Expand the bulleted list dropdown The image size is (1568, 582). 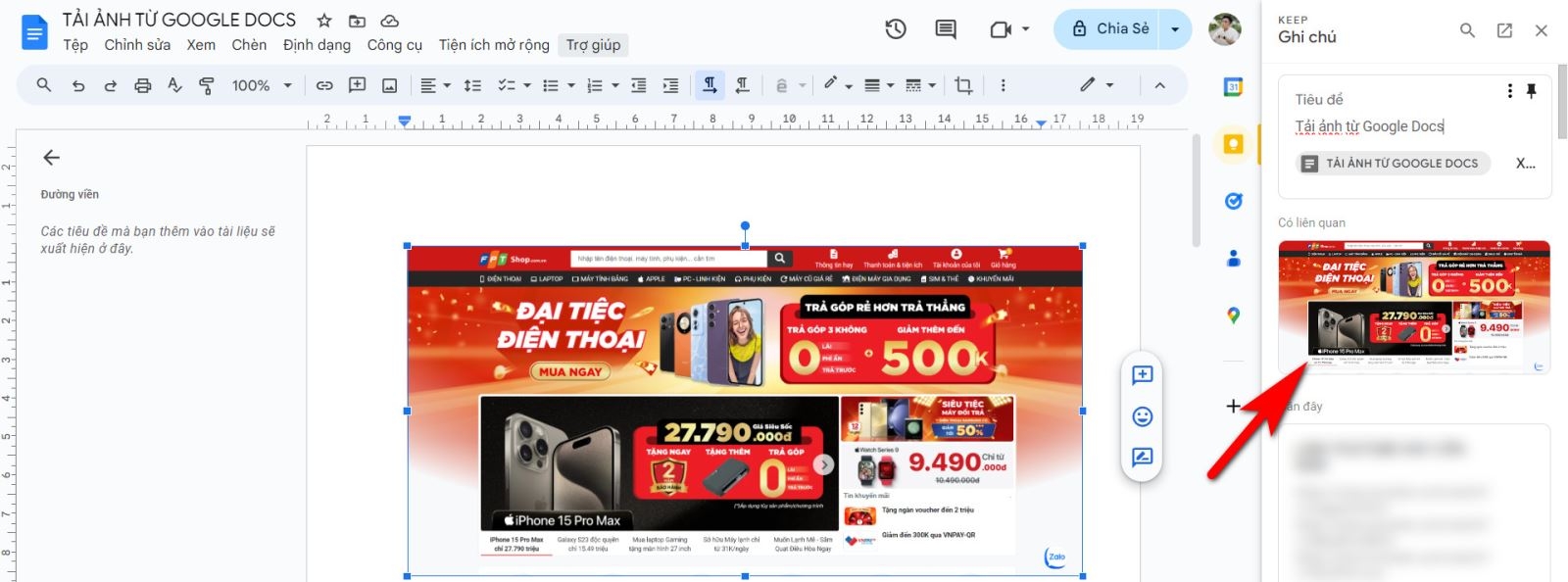click(571, 86)
